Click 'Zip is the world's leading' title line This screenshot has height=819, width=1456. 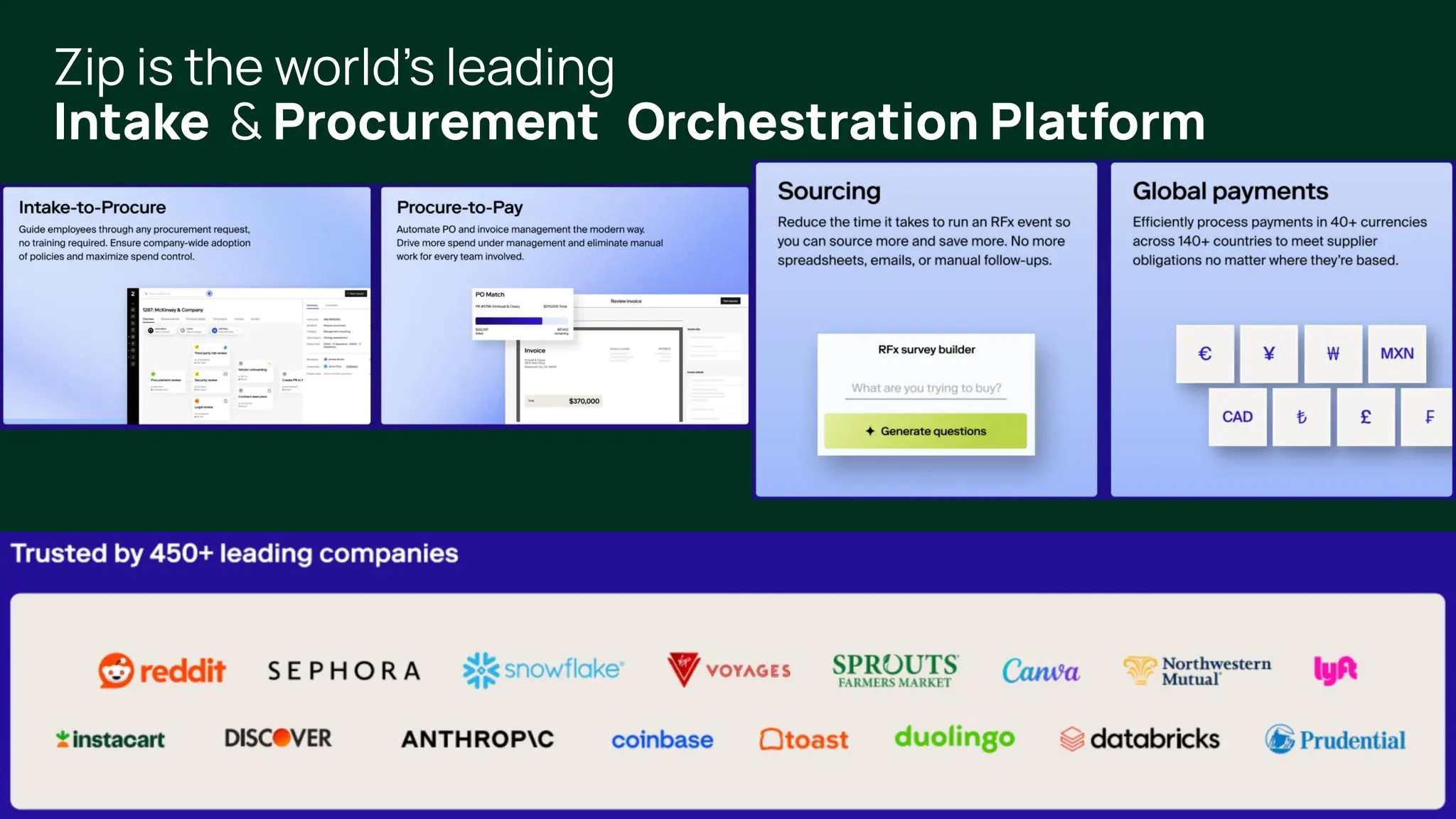click(334, 68)
